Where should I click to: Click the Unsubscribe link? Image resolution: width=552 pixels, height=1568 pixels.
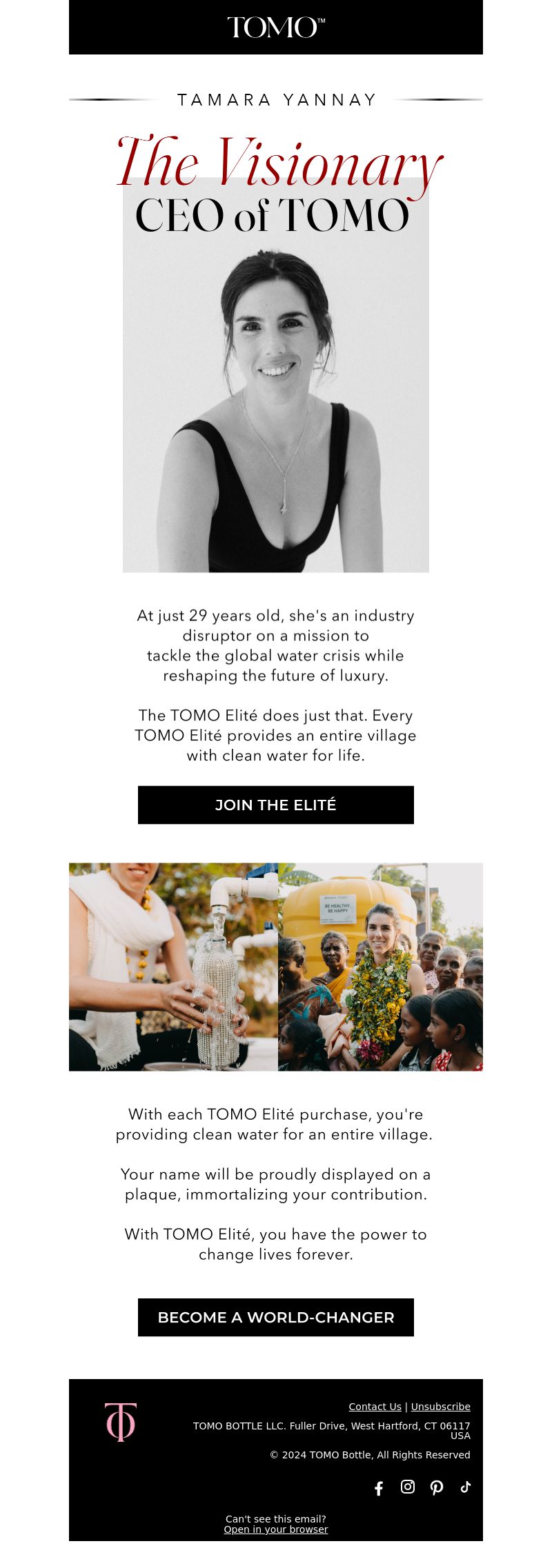441,1407
